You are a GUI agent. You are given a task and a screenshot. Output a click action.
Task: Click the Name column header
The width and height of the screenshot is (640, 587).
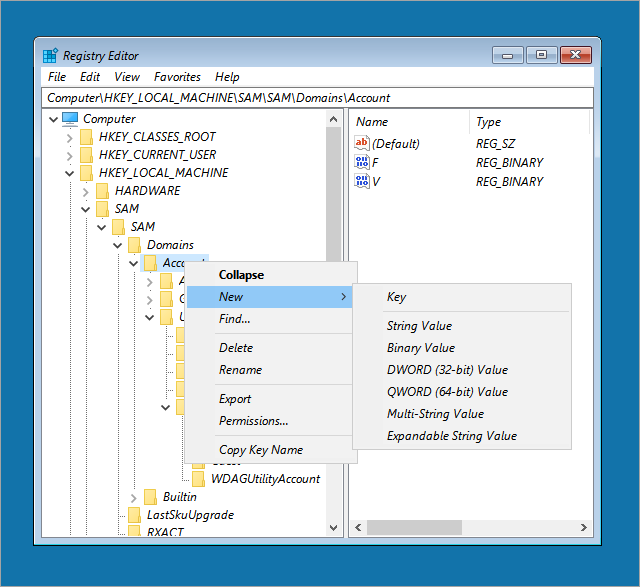409,122
